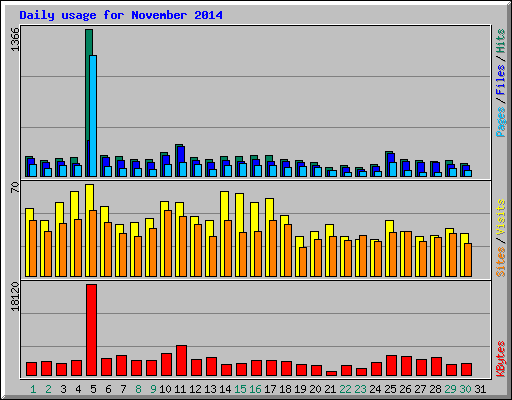Screen dimensions: 512x400
Task: Click the 'Daily usage for November 2014' title
Action: coord(121,15)
